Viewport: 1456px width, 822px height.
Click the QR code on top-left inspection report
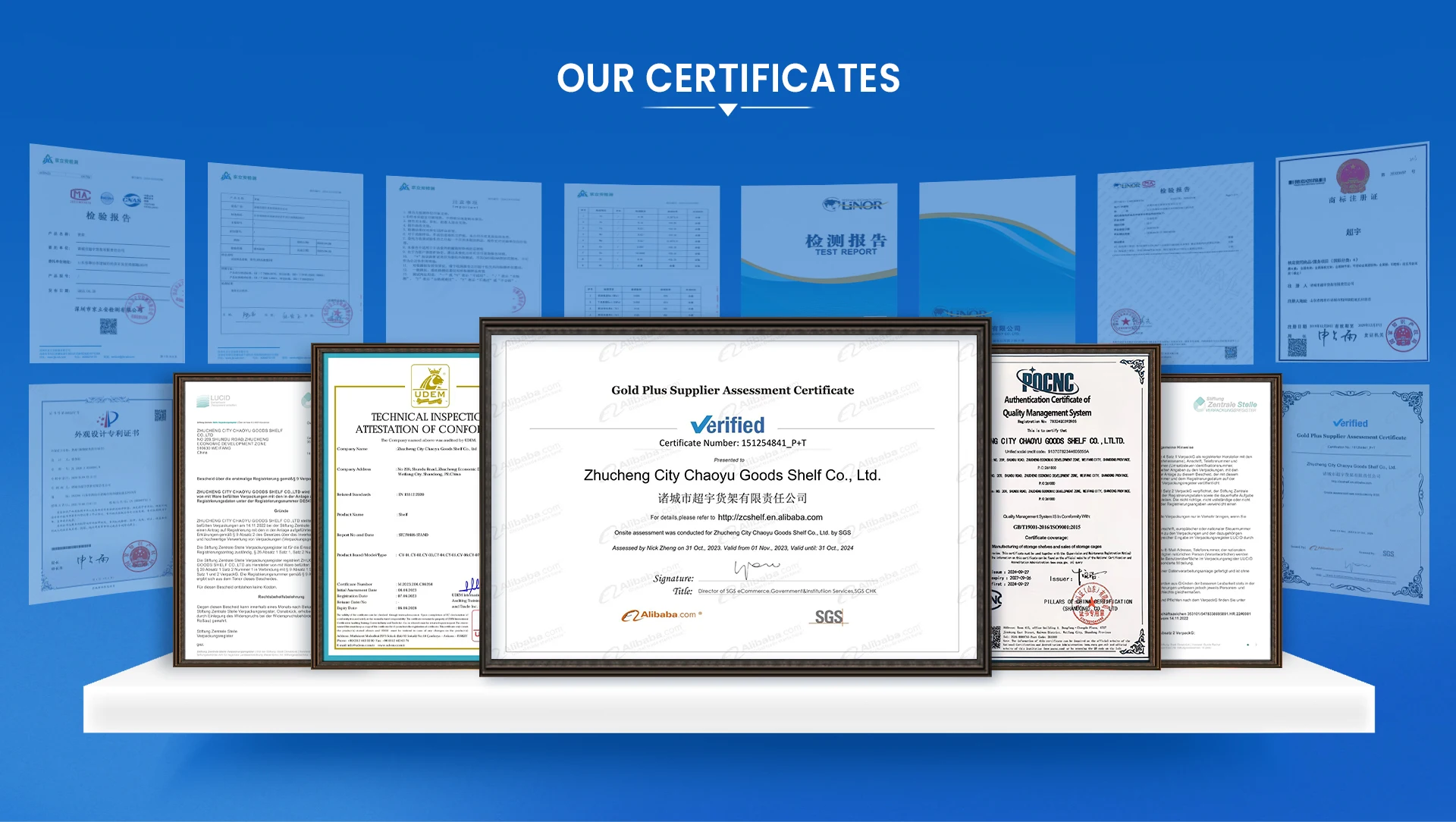(108, 327)
